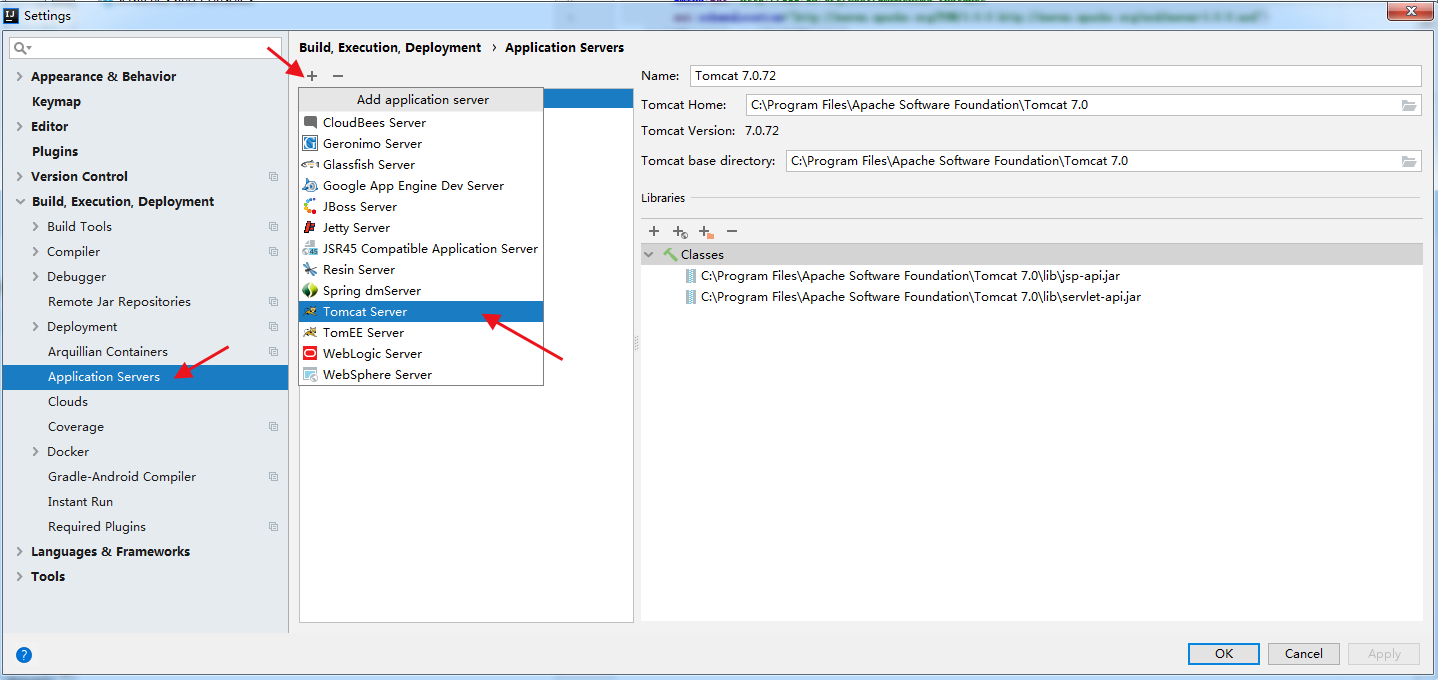Image resolution: width=1438 pixels, height=680 pixels.
Task: Choose TomEE Server entry
Action: click(x=421, y=332)
